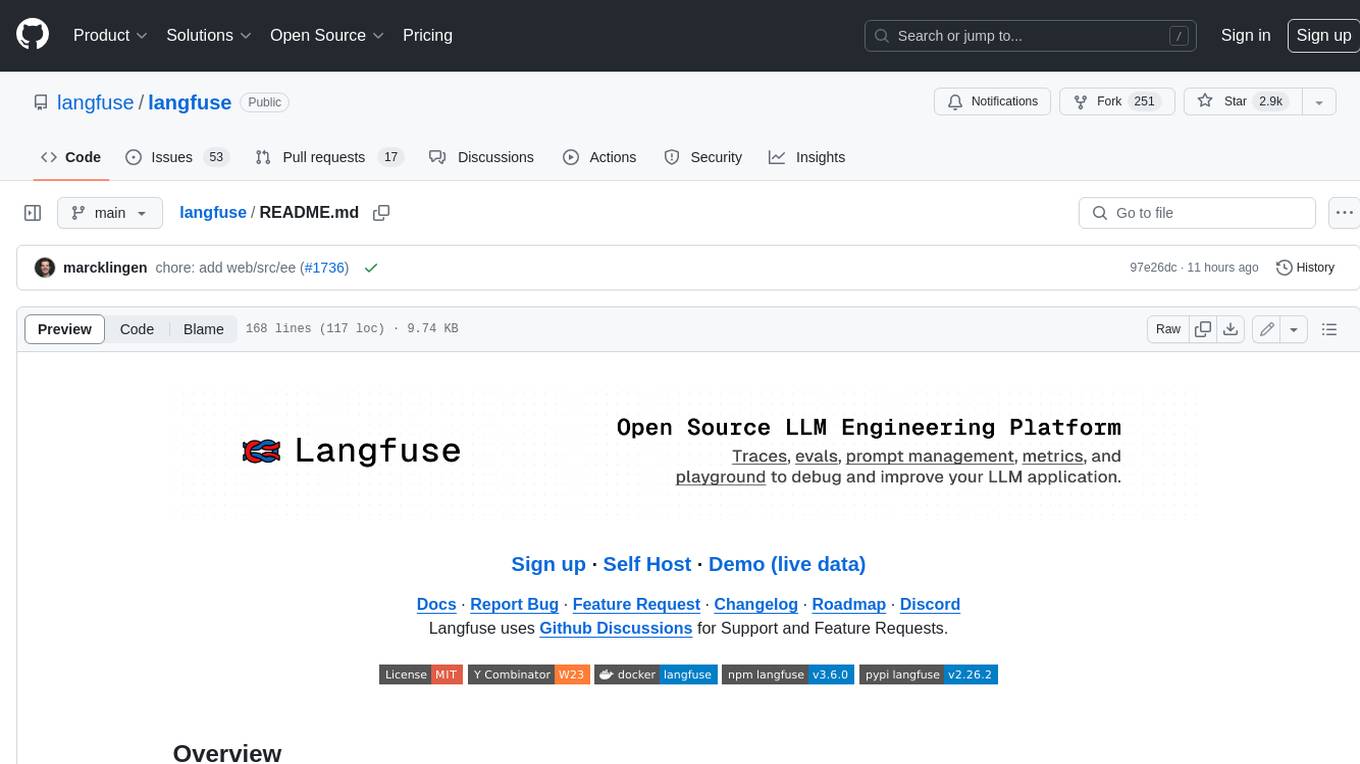Open the Report Bug link

click(x=514, y=604)
